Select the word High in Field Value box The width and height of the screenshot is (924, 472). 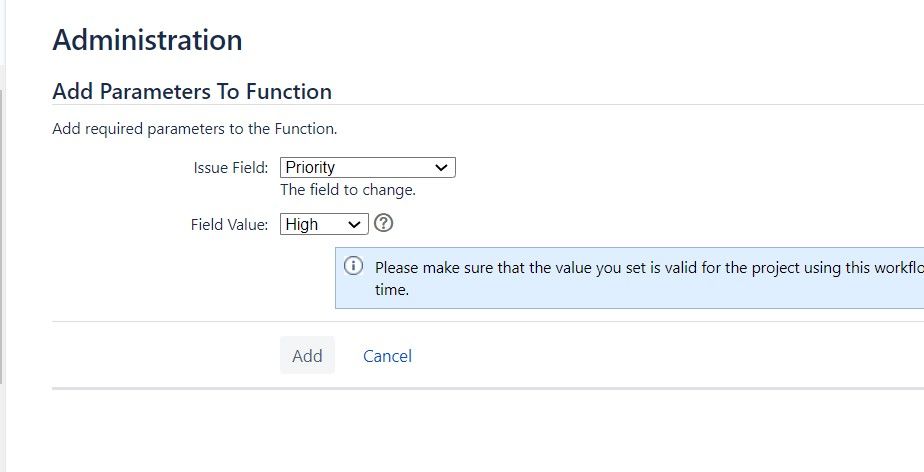[x=302, y=225]
